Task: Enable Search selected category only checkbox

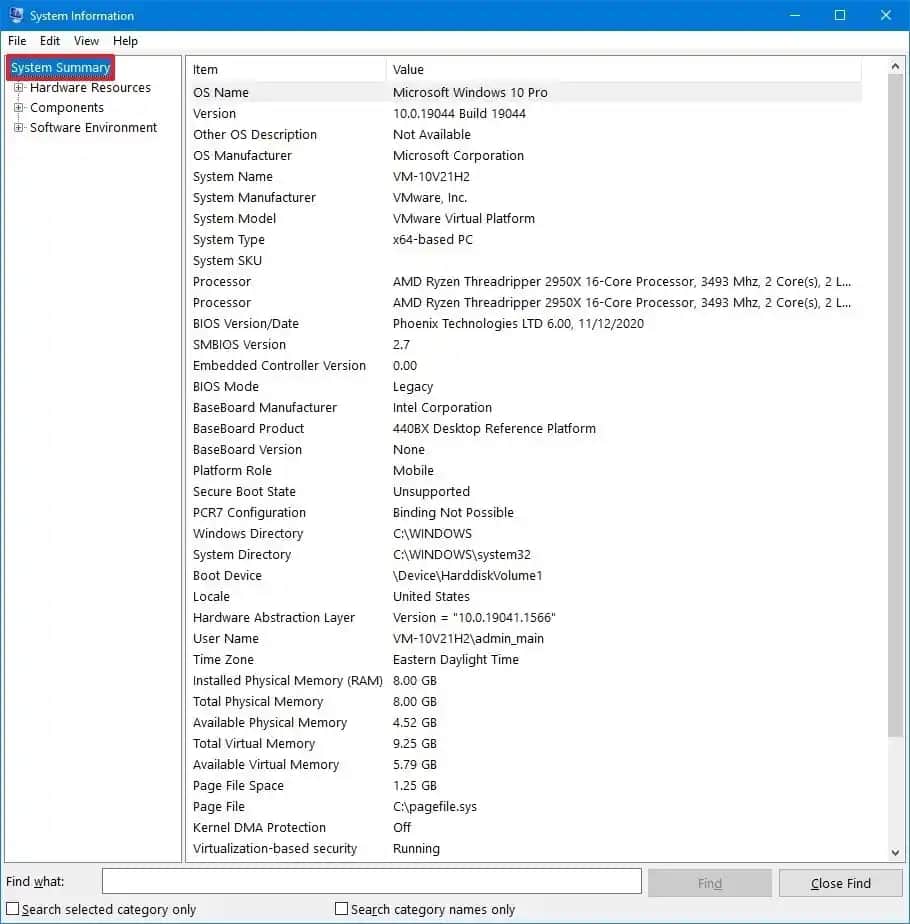Action: click(13, 909)
